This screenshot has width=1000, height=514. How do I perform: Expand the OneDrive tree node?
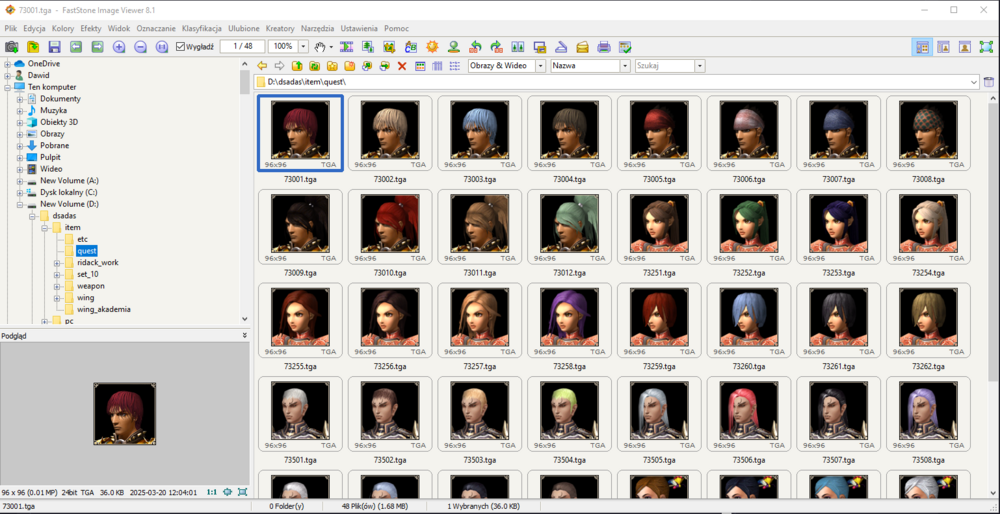click(x=8, y=63)
